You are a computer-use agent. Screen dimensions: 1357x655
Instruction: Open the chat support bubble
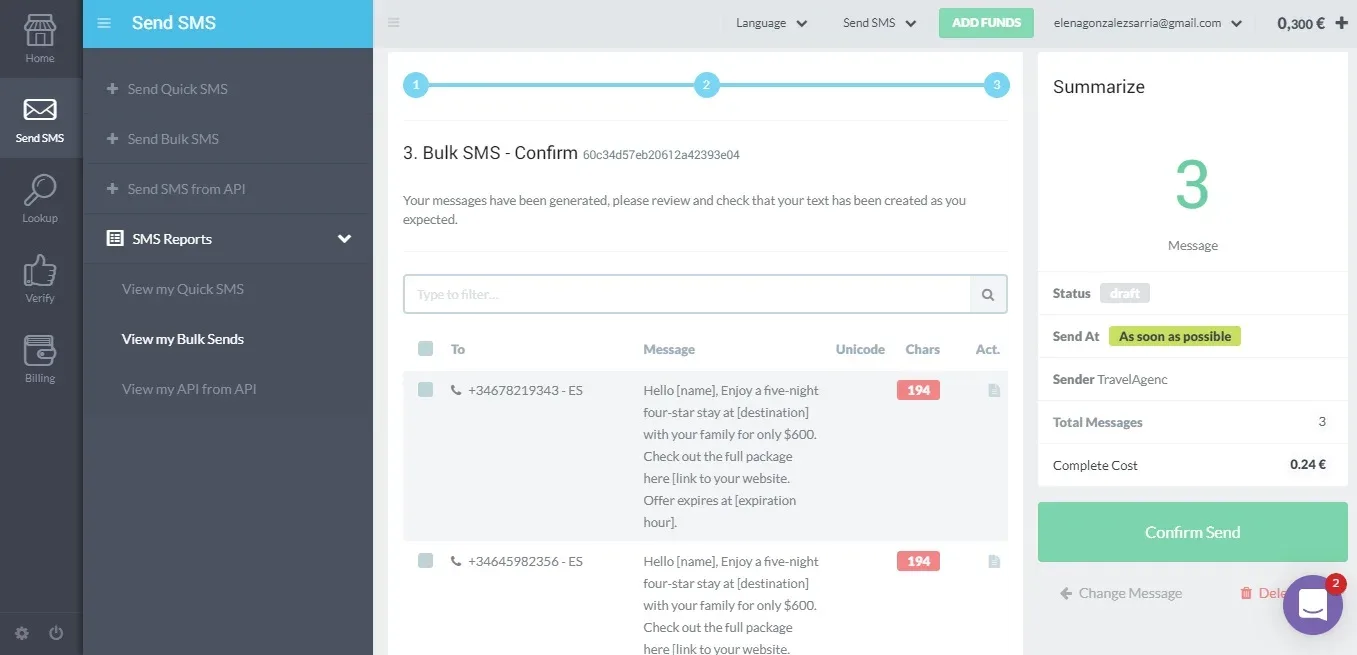(x=1312, y=605)
